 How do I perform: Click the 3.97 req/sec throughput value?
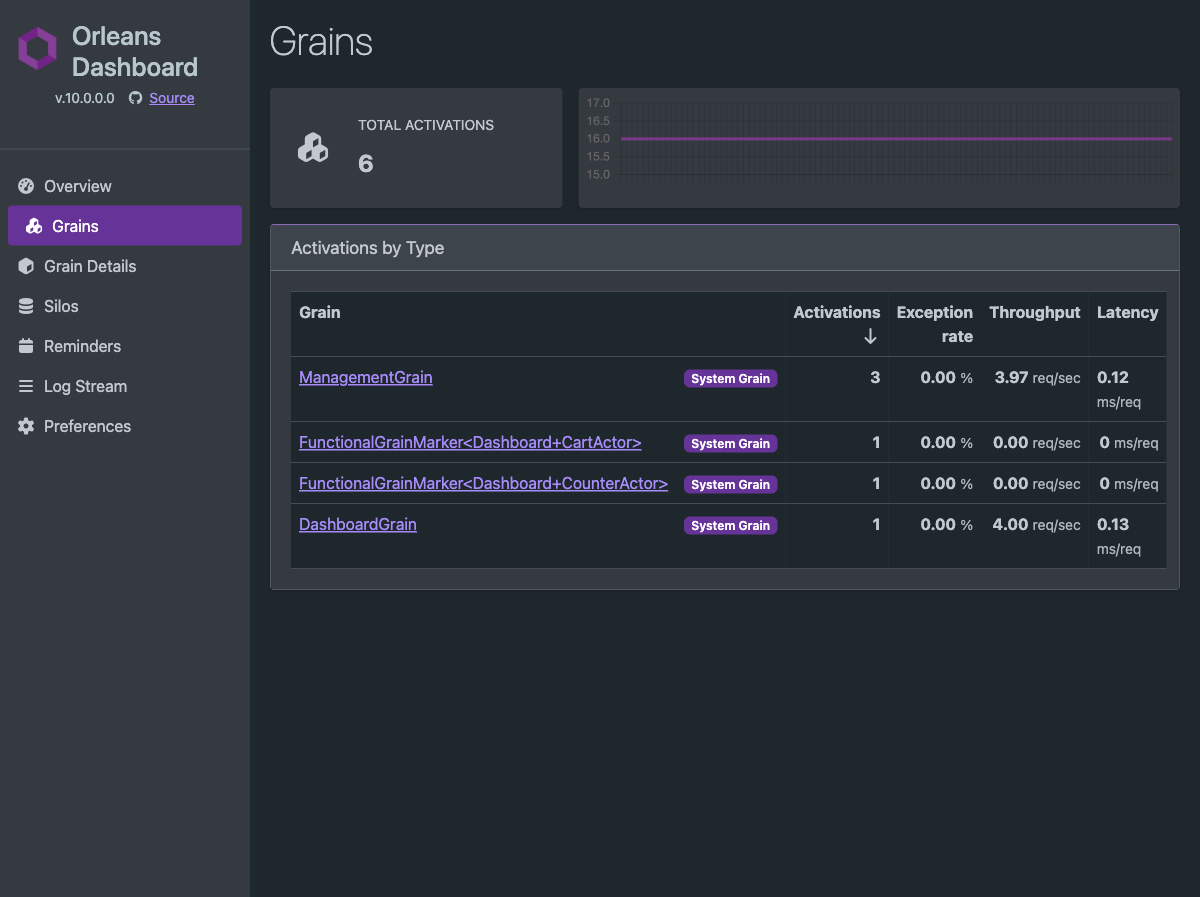tap(1037, 378)
